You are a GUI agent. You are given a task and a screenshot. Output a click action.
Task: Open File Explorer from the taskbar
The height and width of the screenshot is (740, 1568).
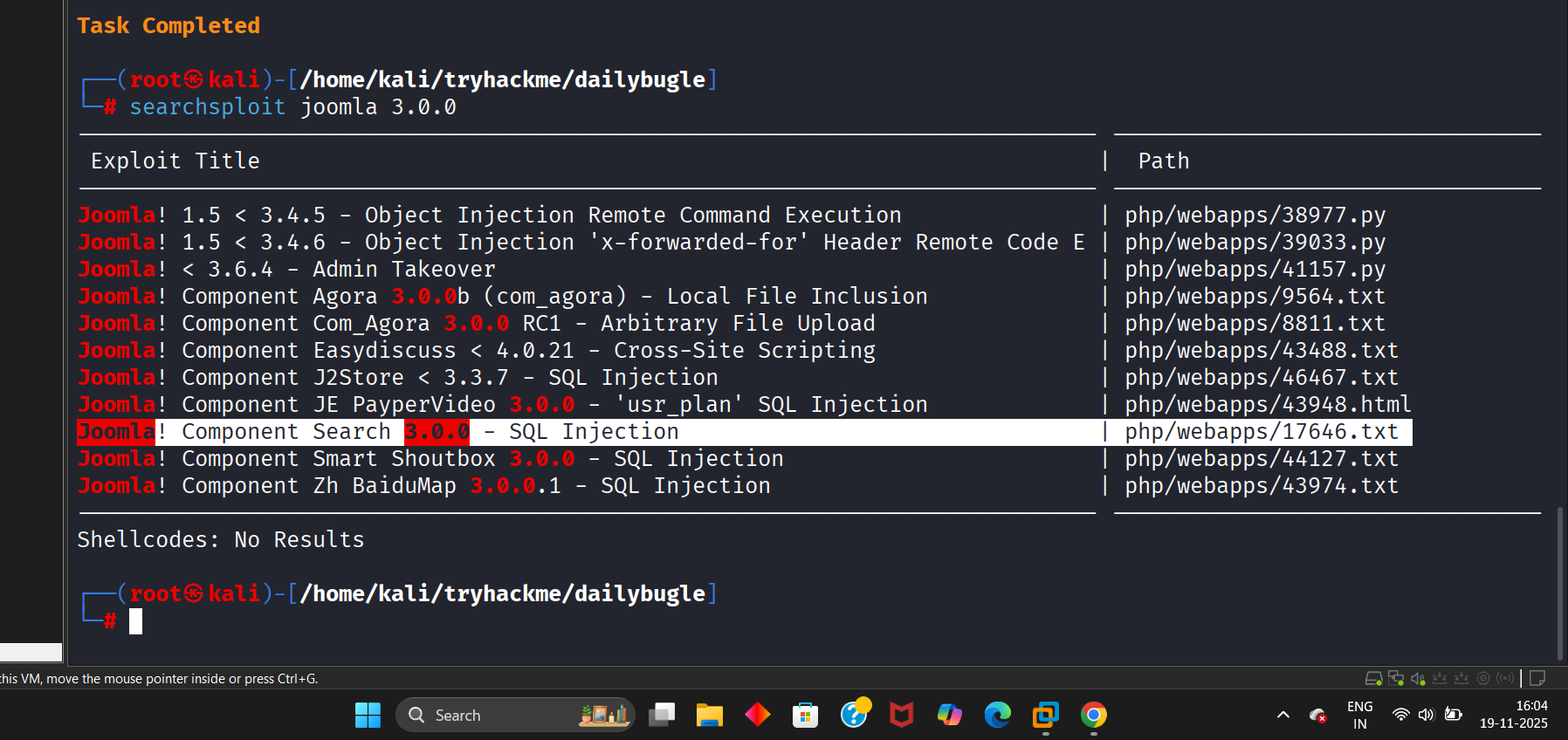(709, 715)
